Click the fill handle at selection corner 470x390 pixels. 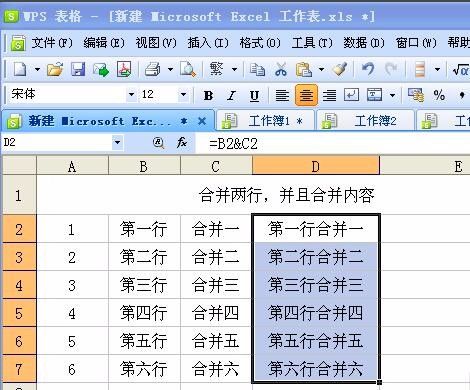(379, 382)
